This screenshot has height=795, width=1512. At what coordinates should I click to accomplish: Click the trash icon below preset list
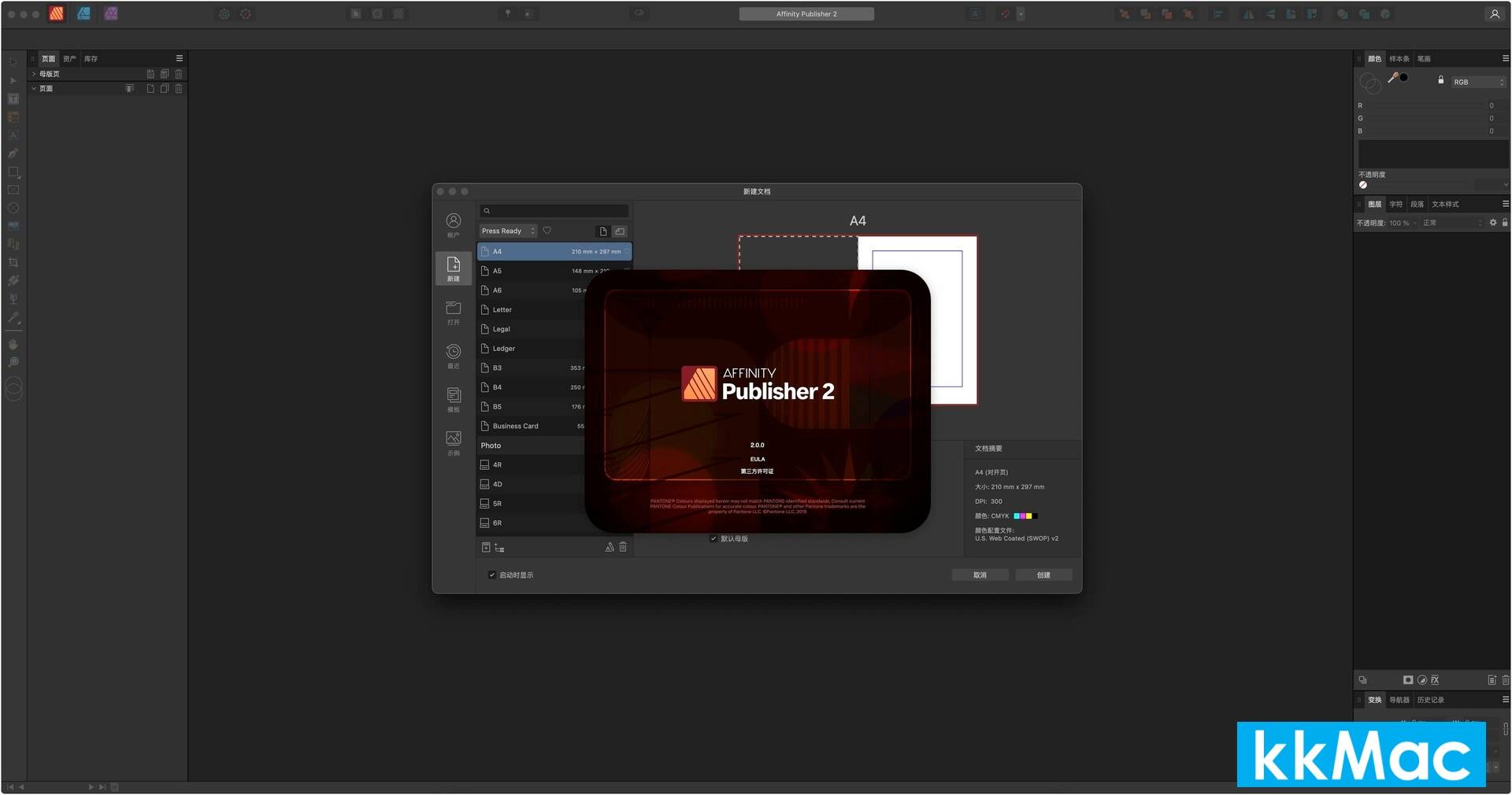(x=623, y=547)
